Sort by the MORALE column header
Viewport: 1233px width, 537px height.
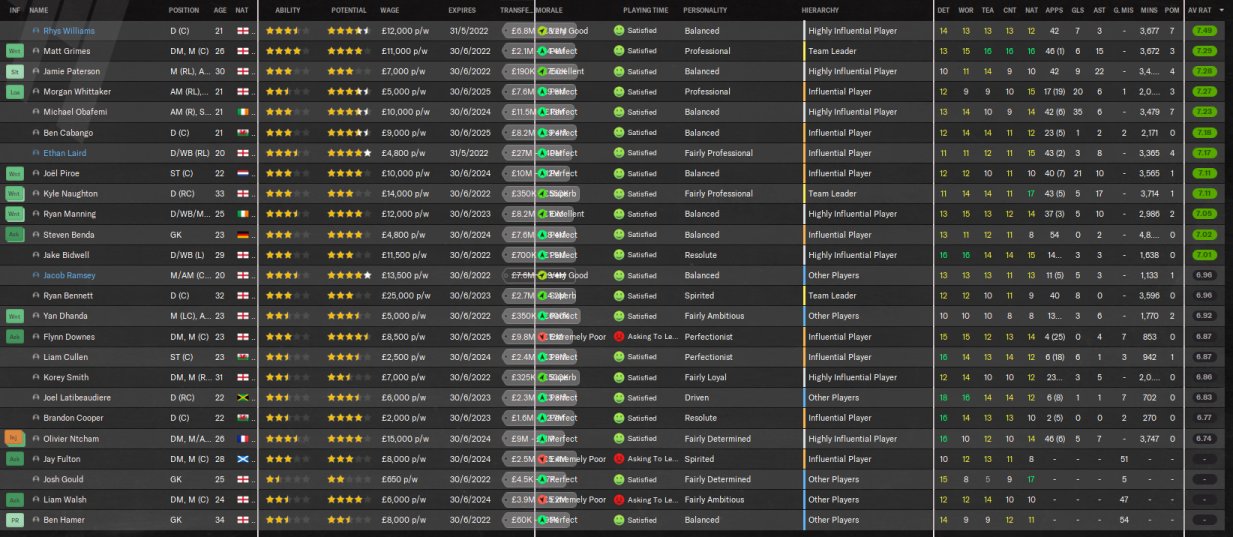pos(549,10)
